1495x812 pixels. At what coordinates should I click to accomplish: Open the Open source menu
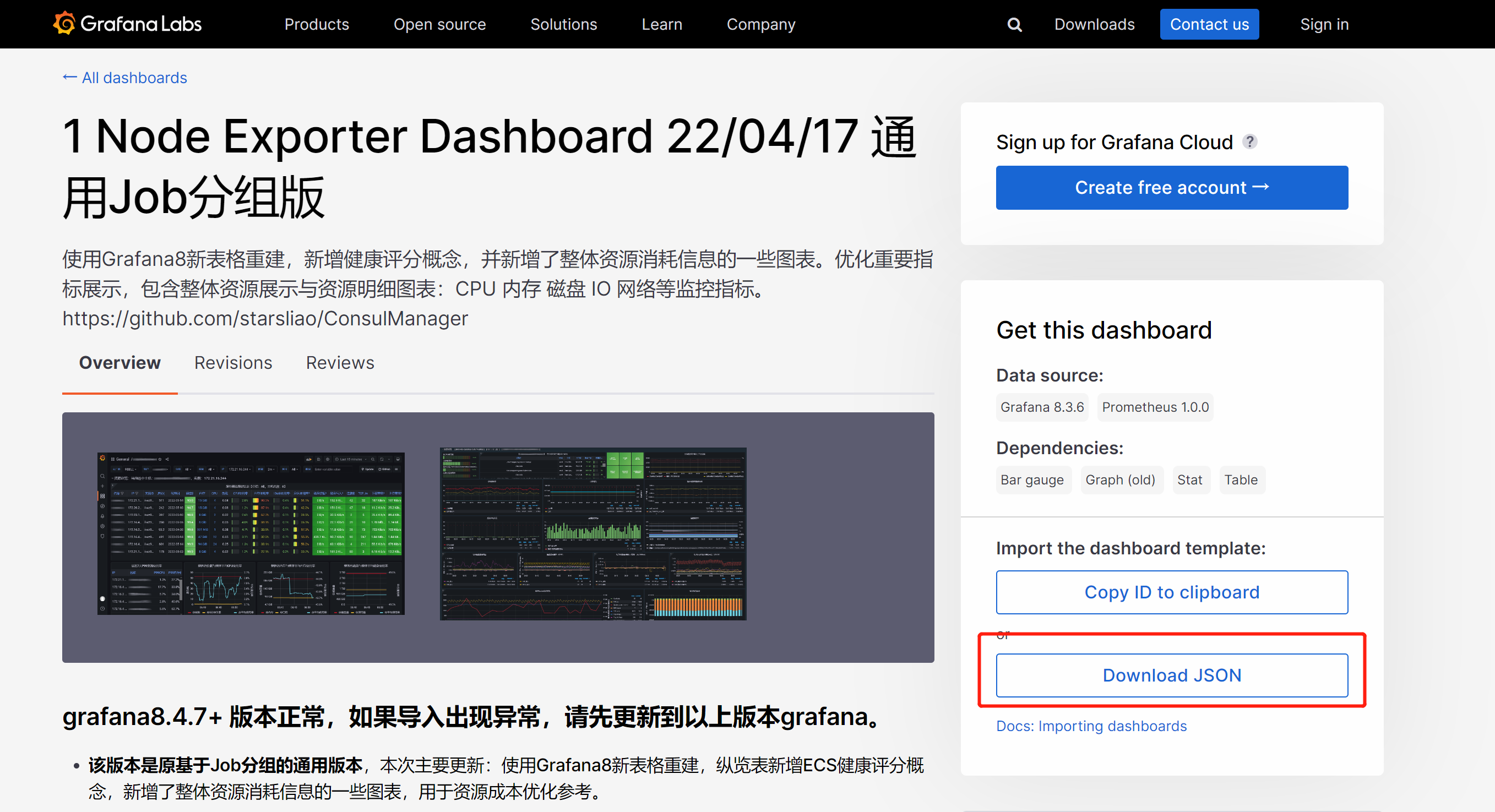click(439, 24)
